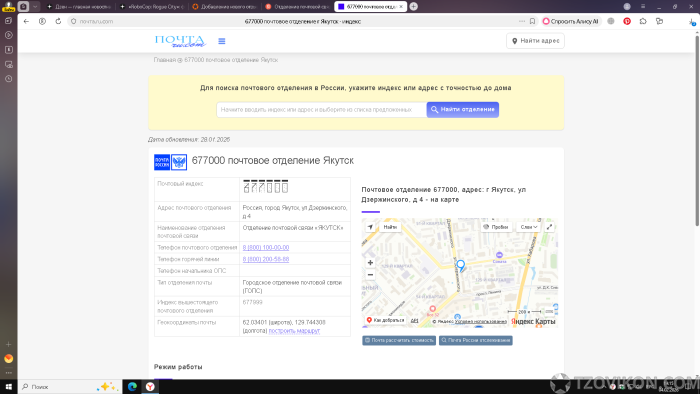700x394 pixels.
Task: Click the map geolocation arrow button
Action: [x=370, y=227]
